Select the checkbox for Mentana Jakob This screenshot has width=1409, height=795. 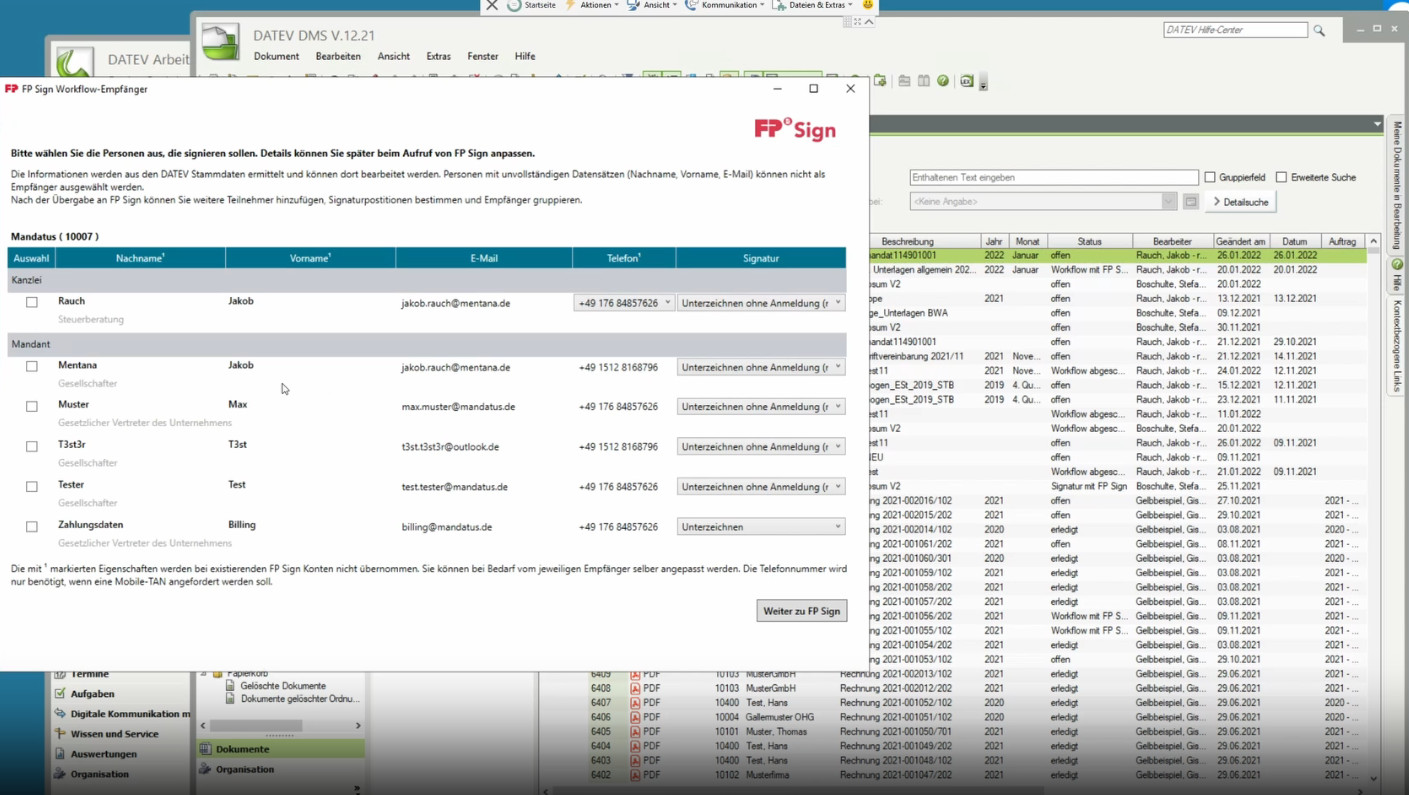[32, 366]
